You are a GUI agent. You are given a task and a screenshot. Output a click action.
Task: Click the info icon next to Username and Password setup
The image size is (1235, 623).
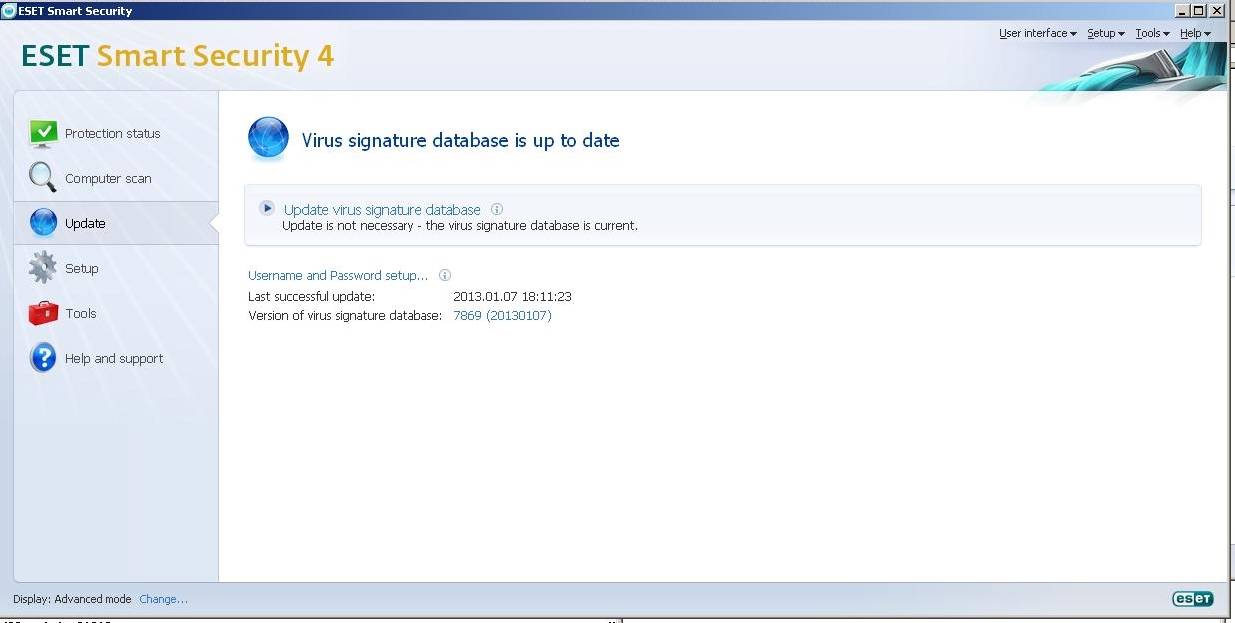445,275
